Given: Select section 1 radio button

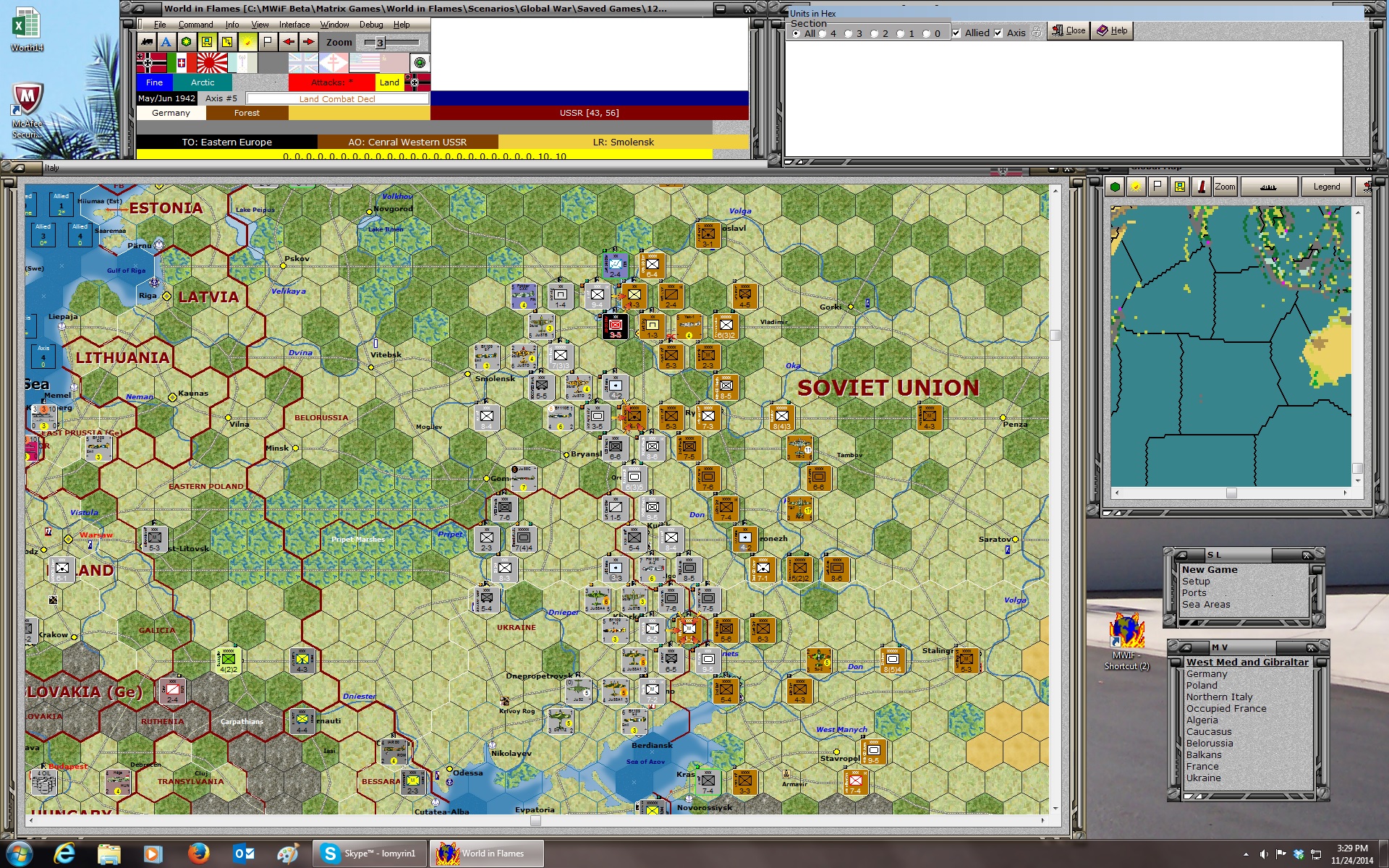Looking at the screenshot, I should [901, 33].
